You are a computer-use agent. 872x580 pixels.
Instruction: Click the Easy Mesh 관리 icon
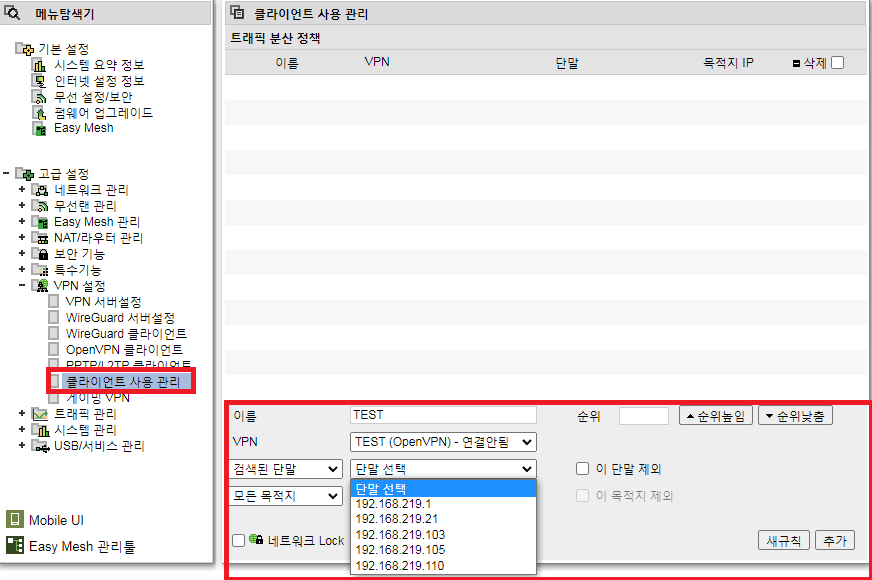[x=40, y=222]
